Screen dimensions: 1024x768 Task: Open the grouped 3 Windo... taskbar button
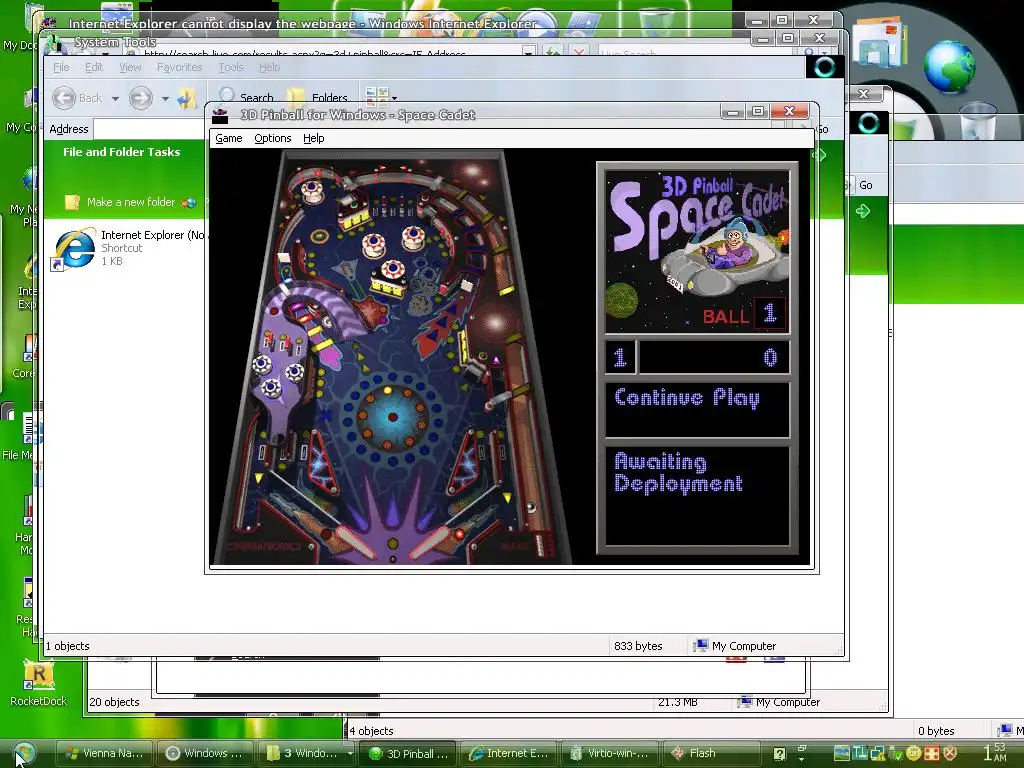[x=305, y=753]
